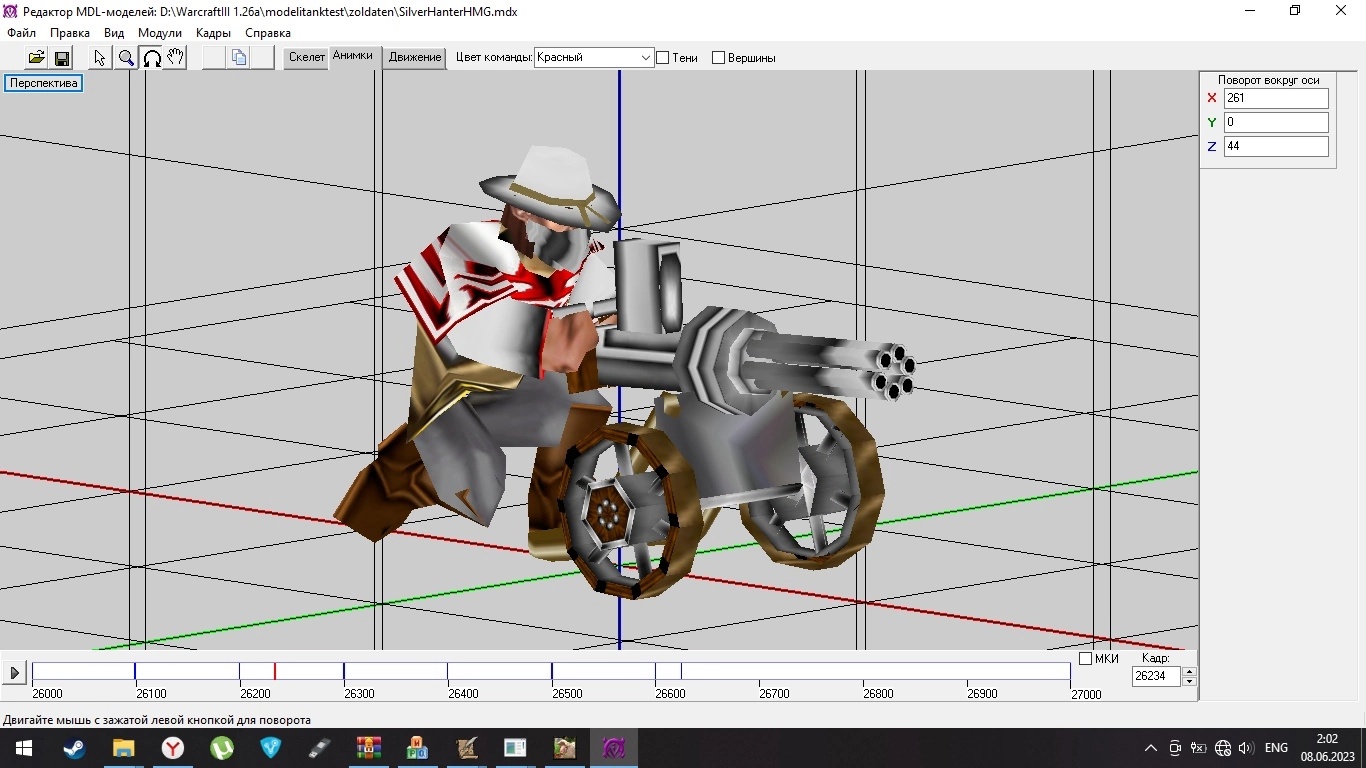Switch to WinRAR in the taskbar
This screenshot has width=1366, height=768.
369,748
